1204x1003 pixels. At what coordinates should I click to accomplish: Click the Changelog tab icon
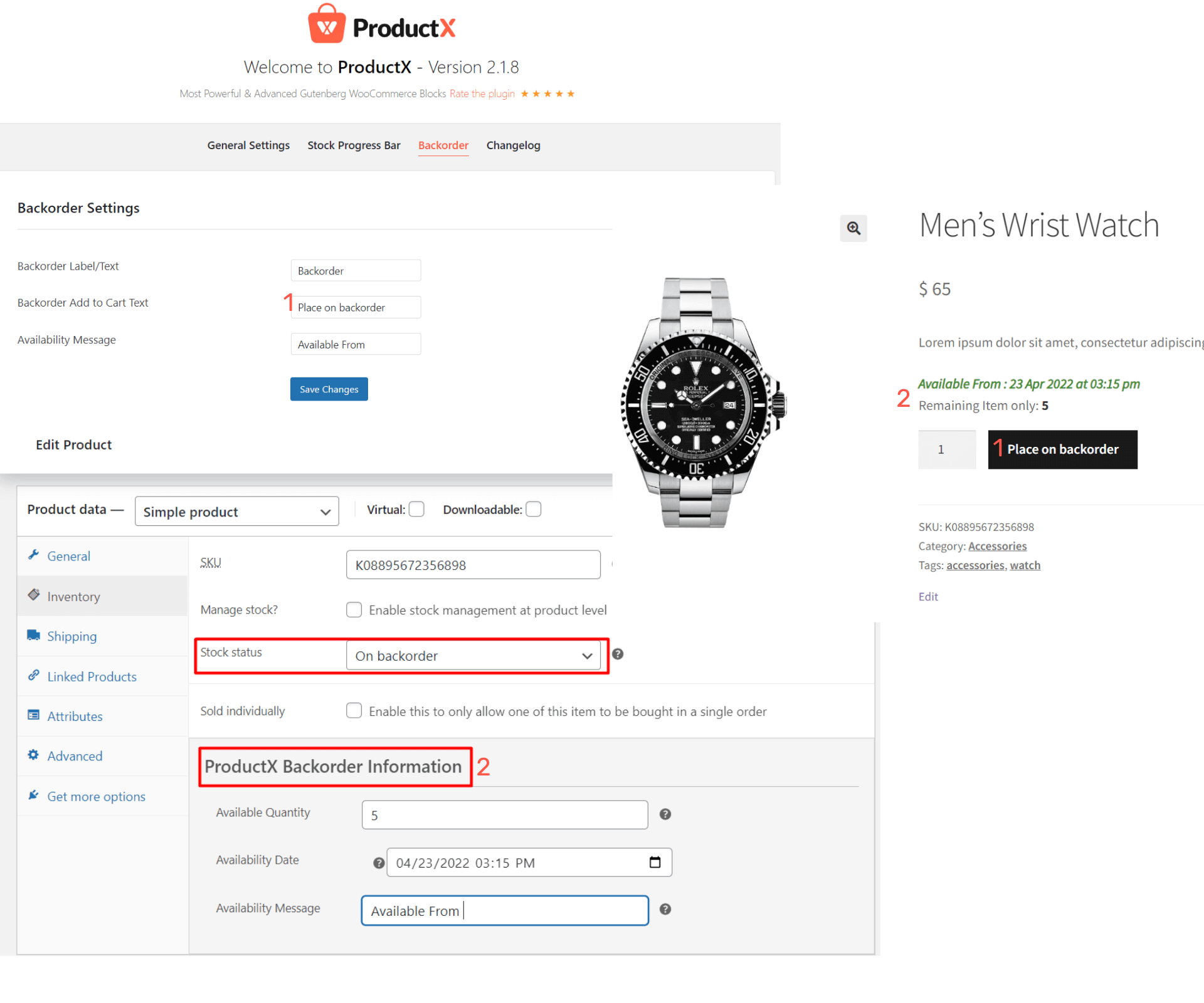[x=513, y=145]
